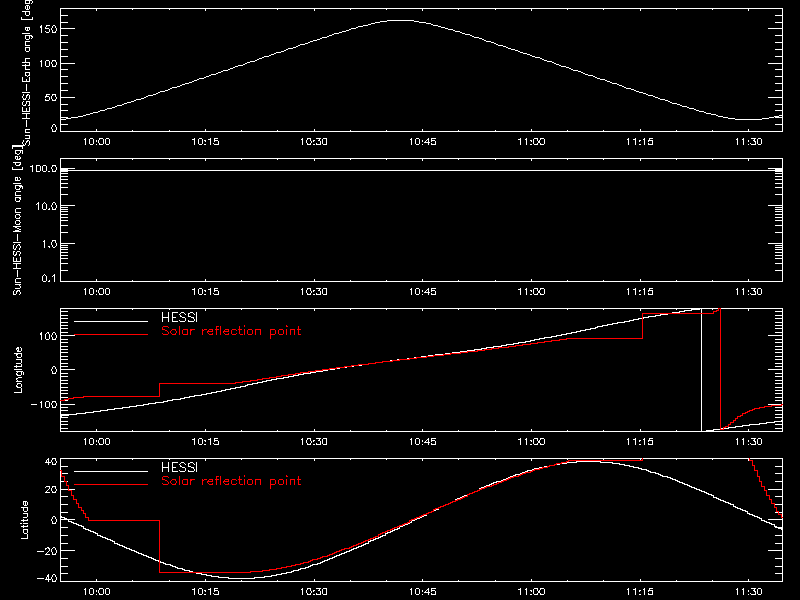Click red legend line sample in Latitude plot
The image size is (800, 600).
pos(111,485)
